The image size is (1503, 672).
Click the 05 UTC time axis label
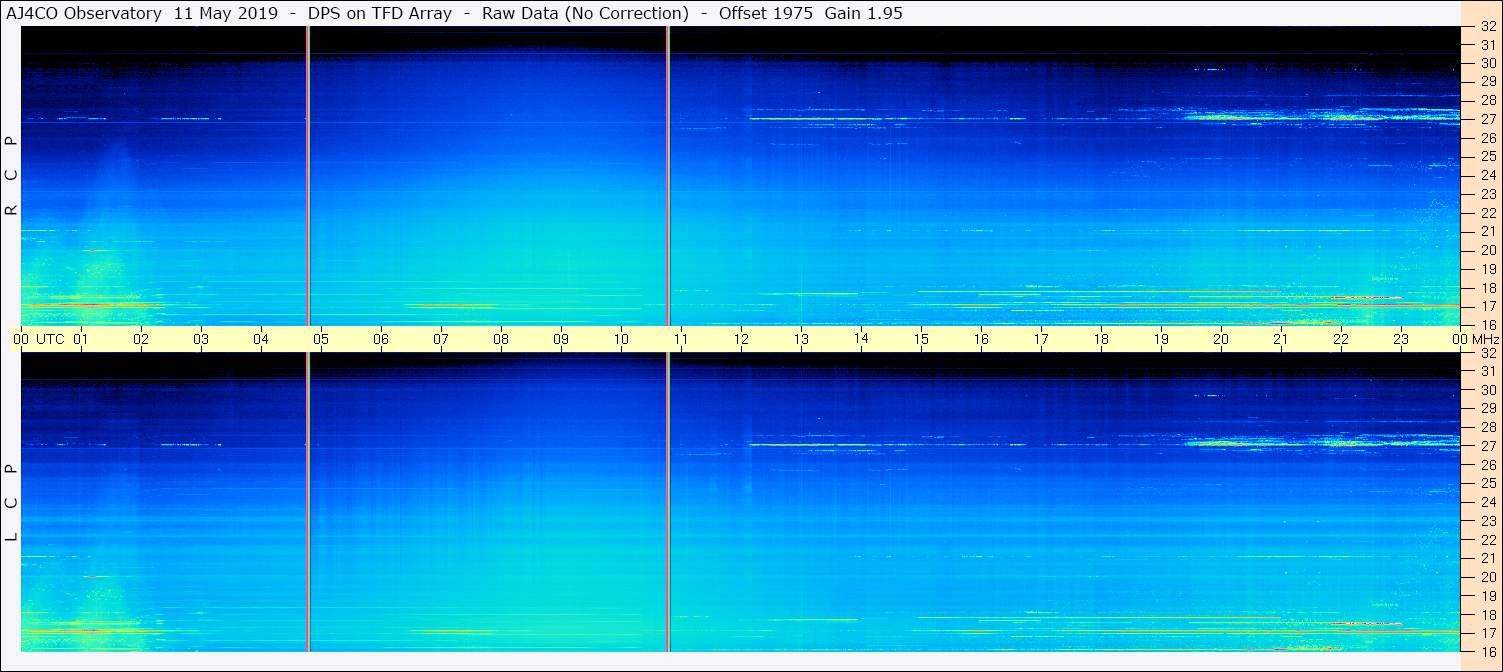[x=321, y=339]
